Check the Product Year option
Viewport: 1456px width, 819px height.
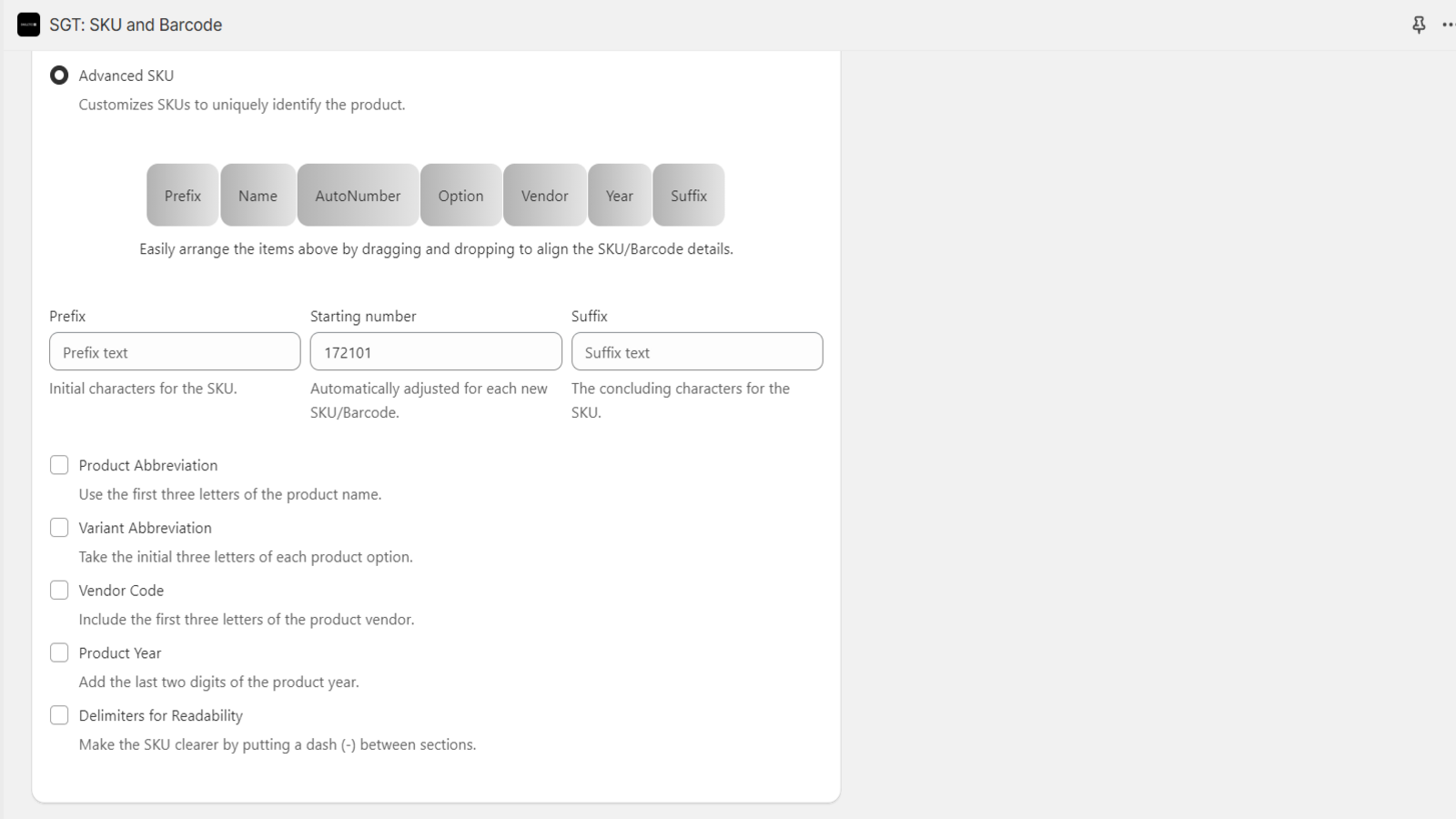(59, 652)
